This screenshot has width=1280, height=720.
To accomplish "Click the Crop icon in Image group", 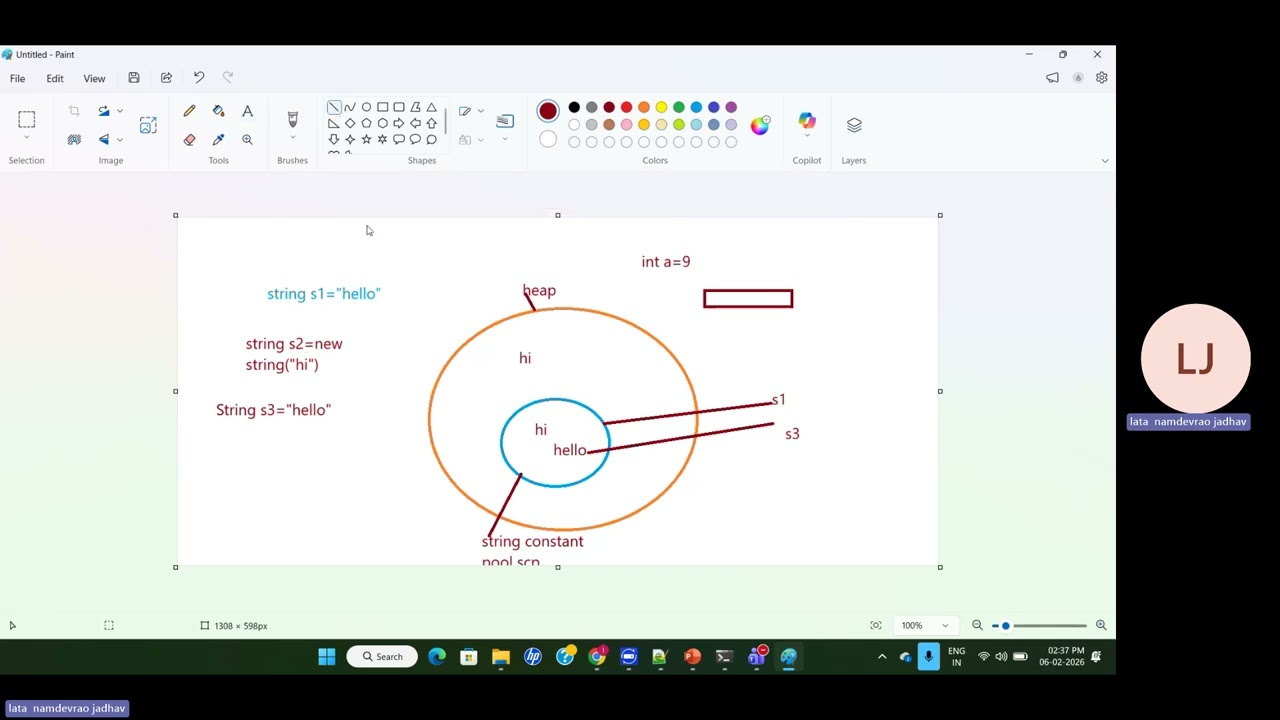I will pos(74,111).
